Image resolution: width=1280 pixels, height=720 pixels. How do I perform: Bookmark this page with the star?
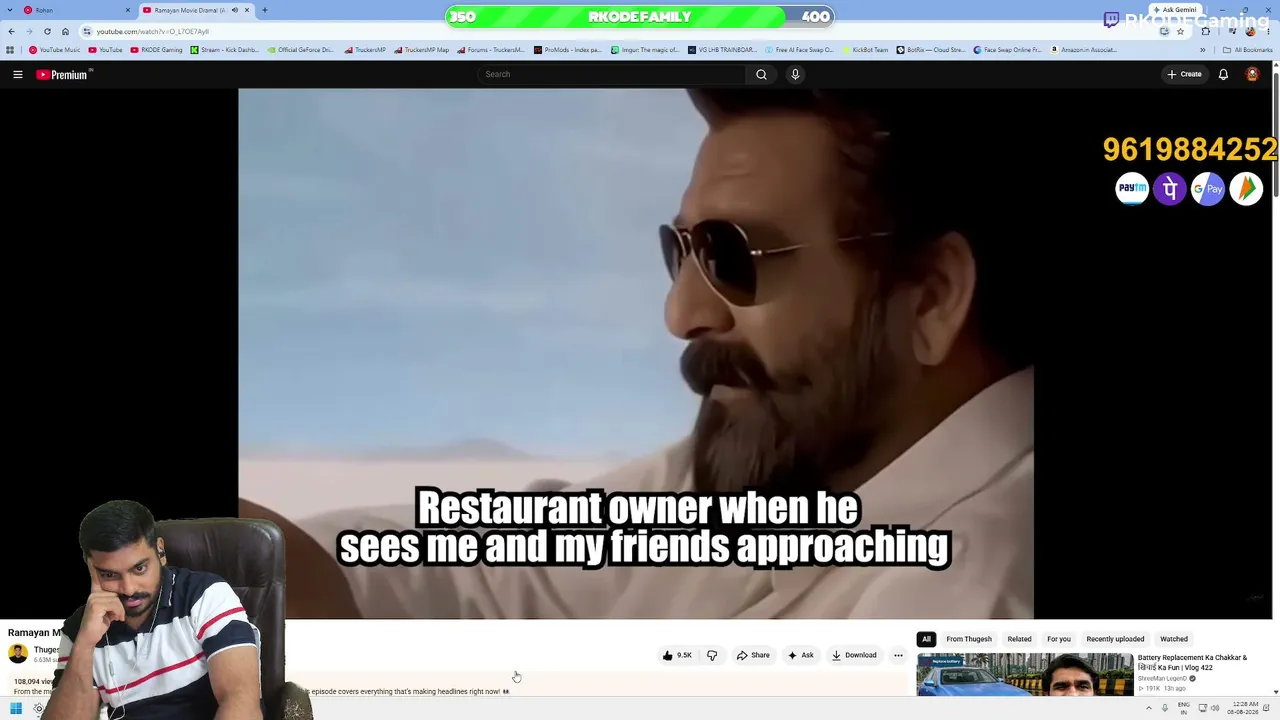(x=1180, y=31)
